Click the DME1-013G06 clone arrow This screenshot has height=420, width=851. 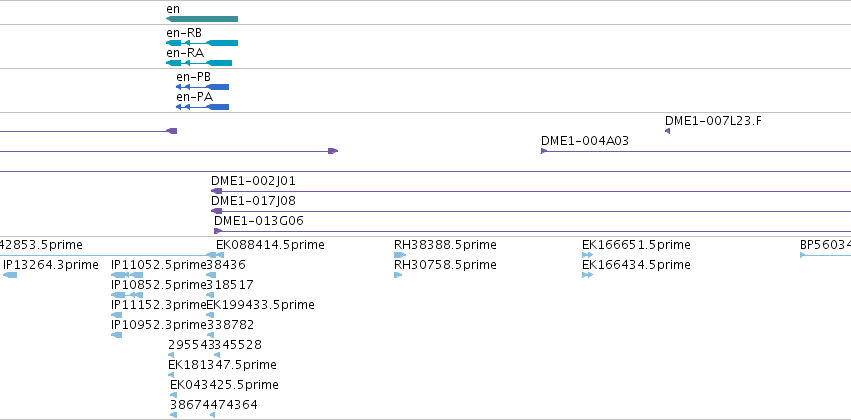tap(218, 231)
